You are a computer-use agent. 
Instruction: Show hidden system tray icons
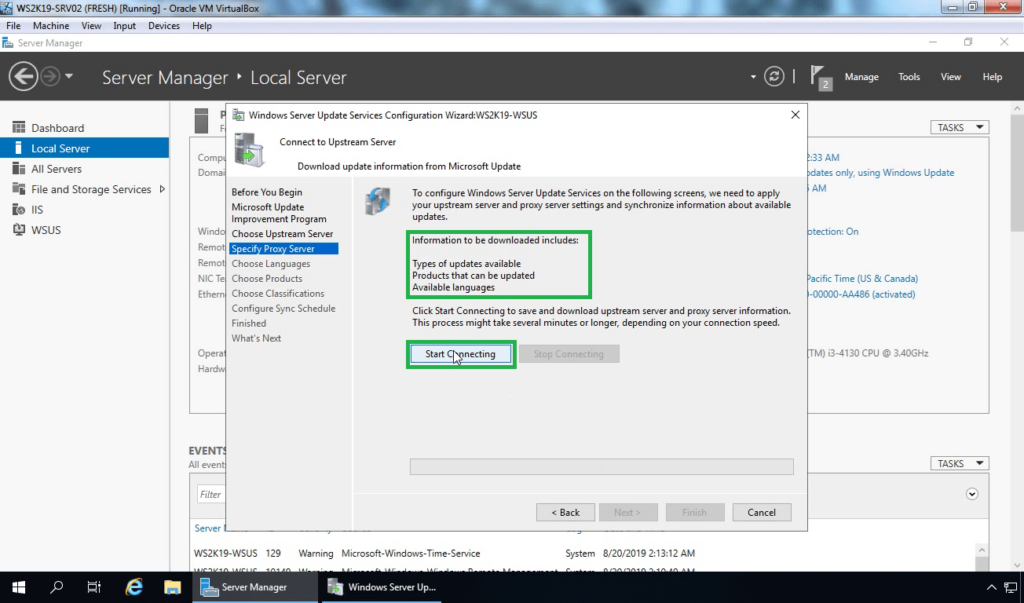[991, 587]
